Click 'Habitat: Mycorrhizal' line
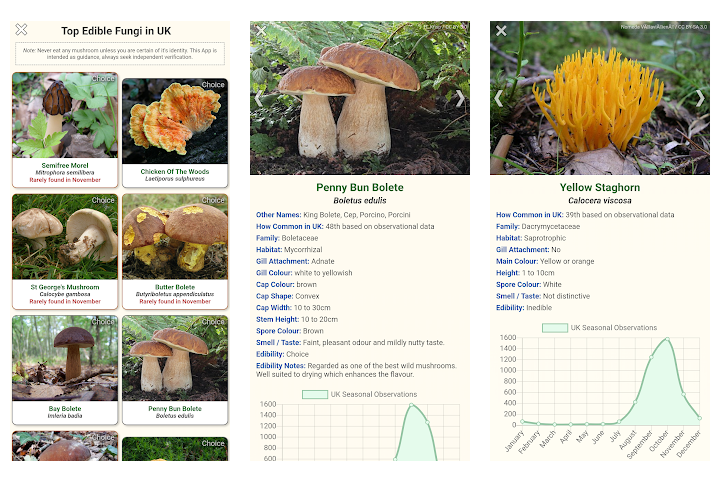 point(289,250)
